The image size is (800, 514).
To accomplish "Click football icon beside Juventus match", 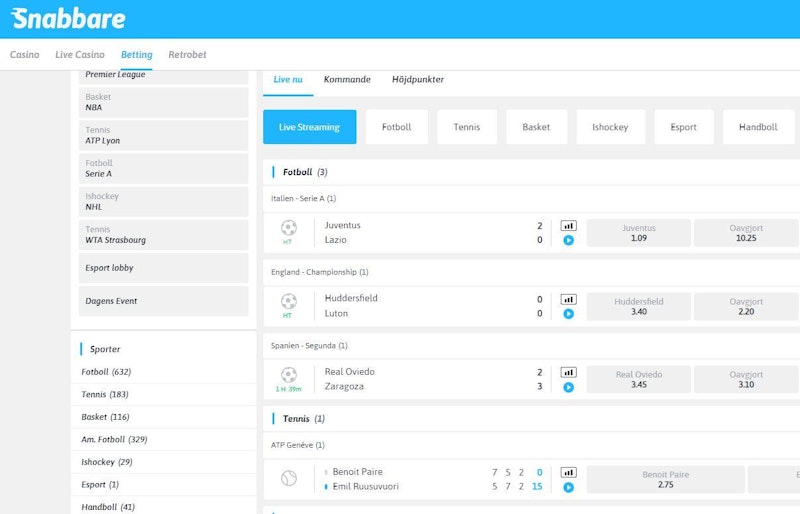I will pos(288,228).
